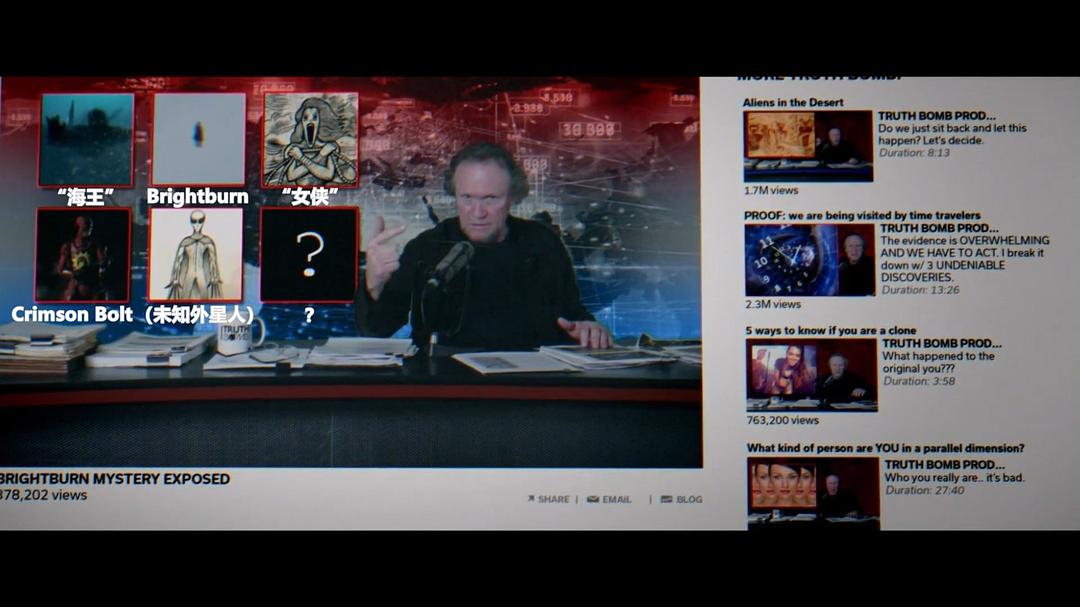Screen dimensions: 1080x607
Task: Open the time travelers clock thumbnail
Action: (x=809, y=260)
